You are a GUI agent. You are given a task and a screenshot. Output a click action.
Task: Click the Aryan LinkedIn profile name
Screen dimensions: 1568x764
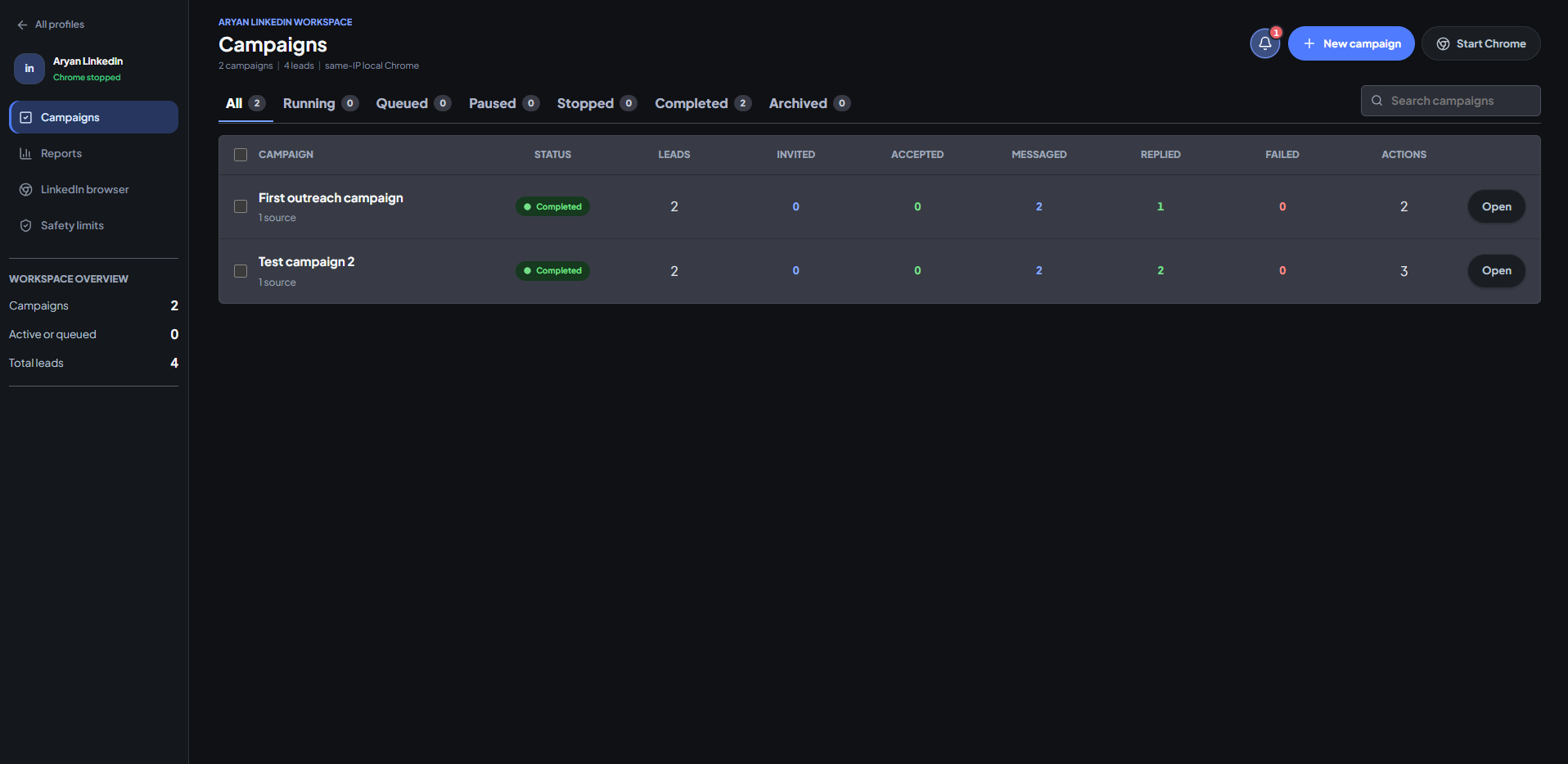[x=88, y=61]
